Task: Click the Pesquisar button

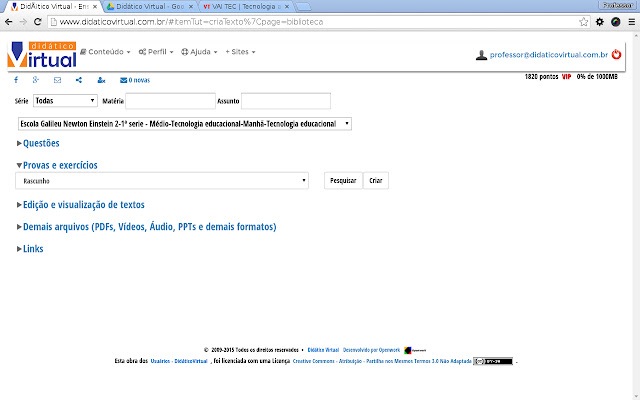Action: pos(343,180)
